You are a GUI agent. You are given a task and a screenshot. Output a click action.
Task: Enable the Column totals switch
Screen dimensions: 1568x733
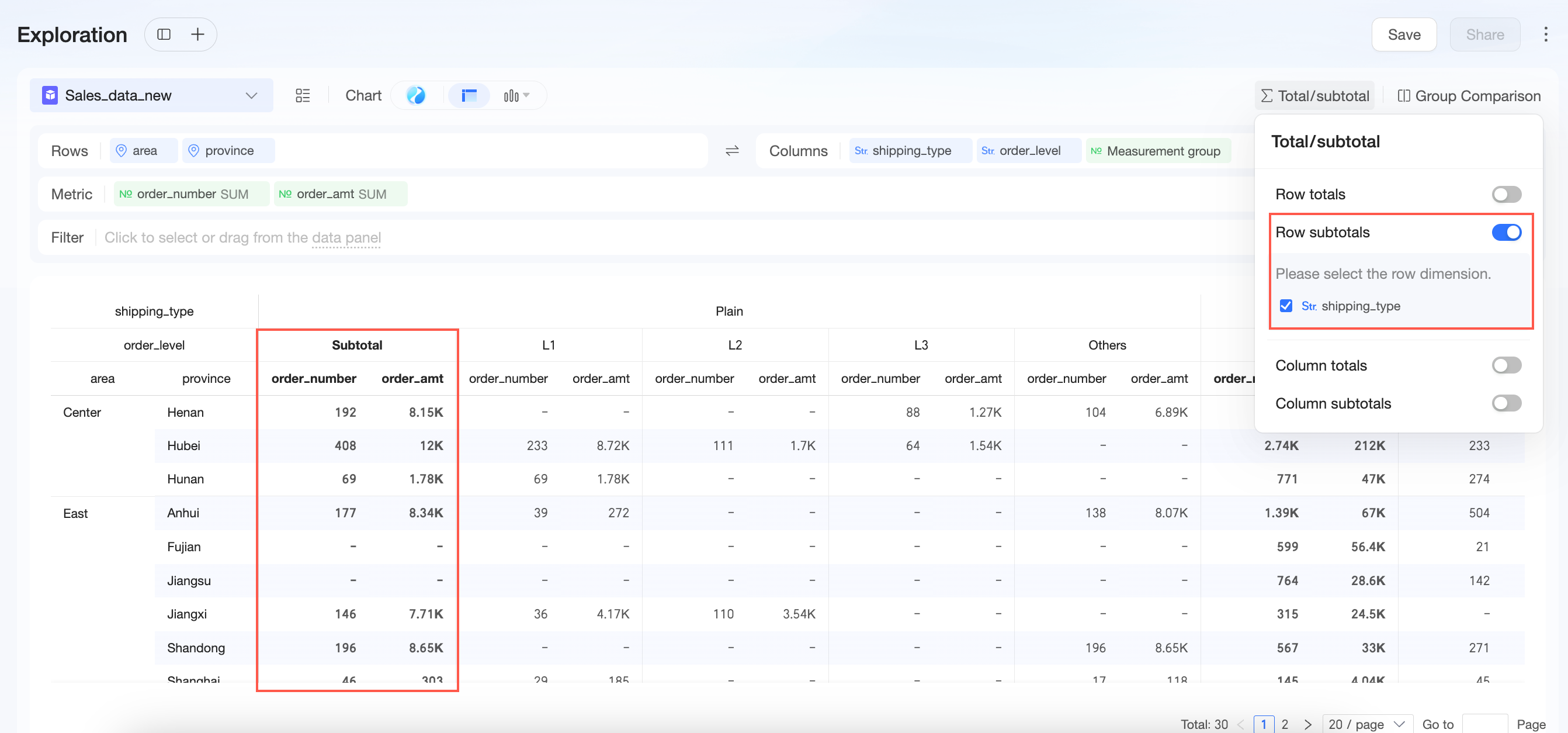(x=1507, y=365)
